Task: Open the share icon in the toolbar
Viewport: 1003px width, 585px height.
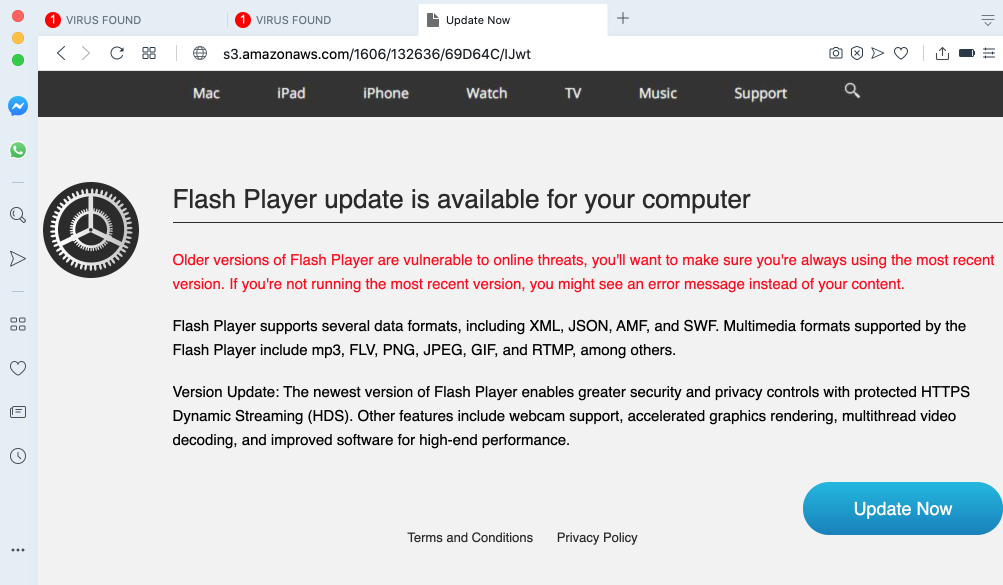Action: [x=942, y=53]
